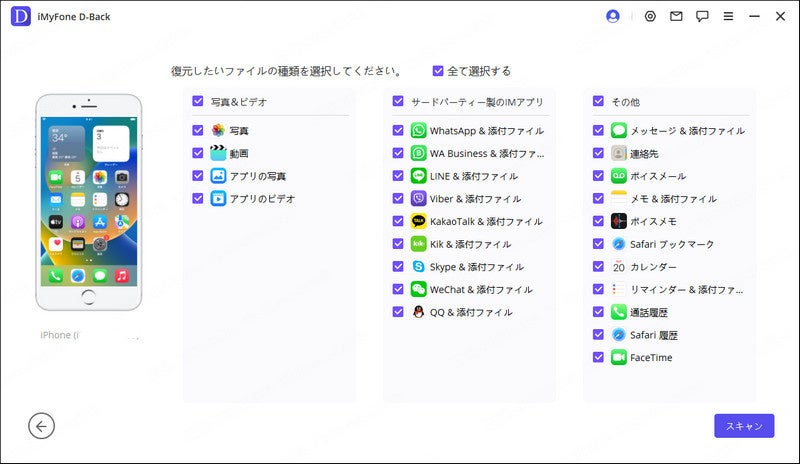Click the 'Safari 履歴' label text
The image size is (800, 464).
(654, 335)
